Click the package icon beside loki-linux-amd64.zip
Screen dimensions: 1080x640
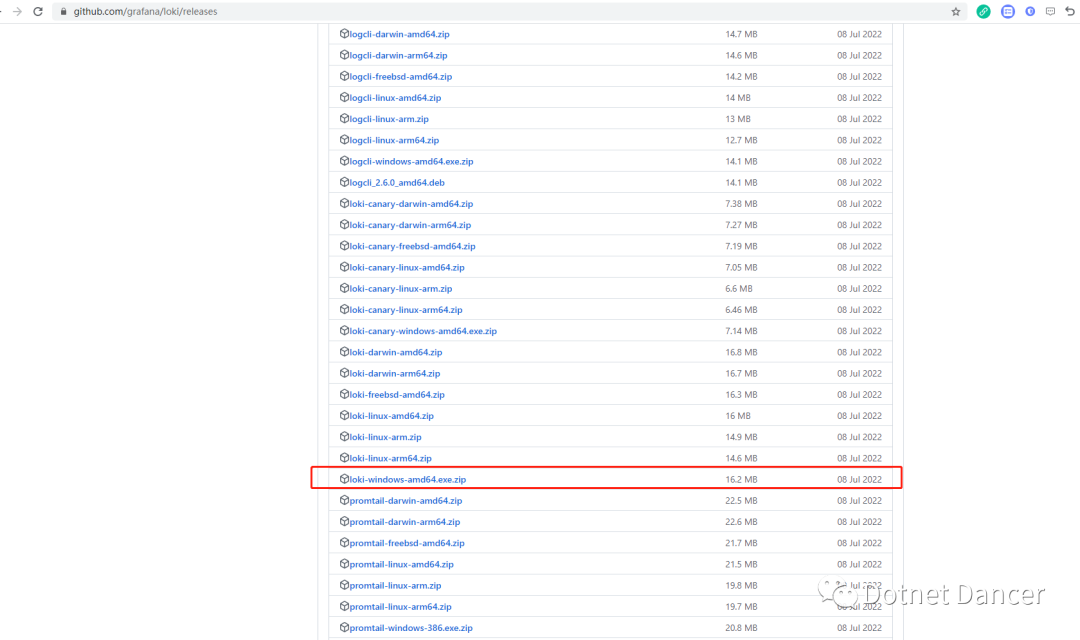point(344,415)
